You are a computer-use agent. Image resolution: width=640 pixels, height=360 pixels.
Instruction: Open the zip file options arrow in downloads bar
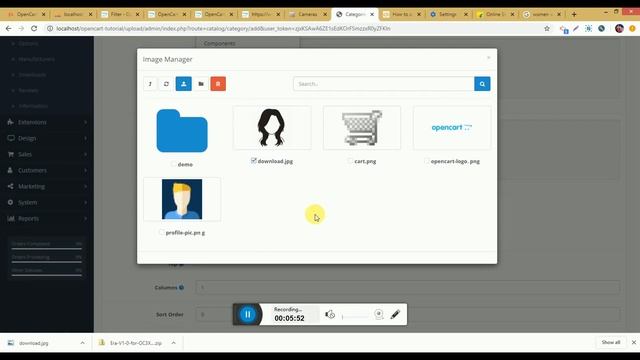[173, 343]
